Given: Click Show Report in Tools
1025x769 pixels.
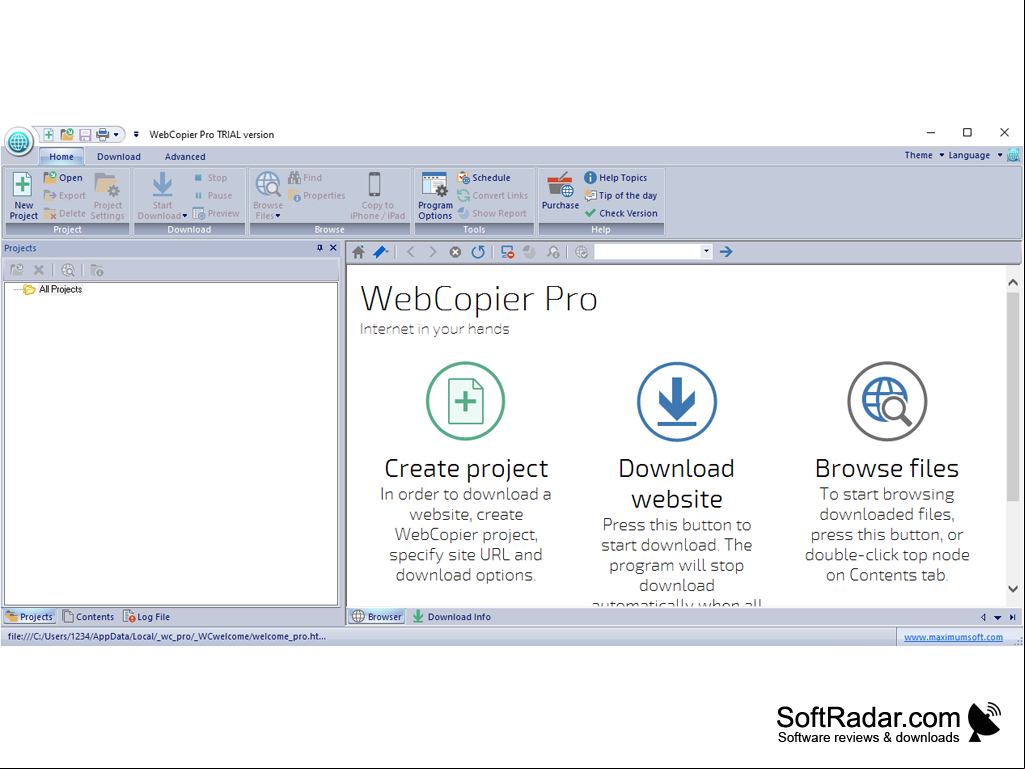Looking at the screenshot, I should (492, 213).
